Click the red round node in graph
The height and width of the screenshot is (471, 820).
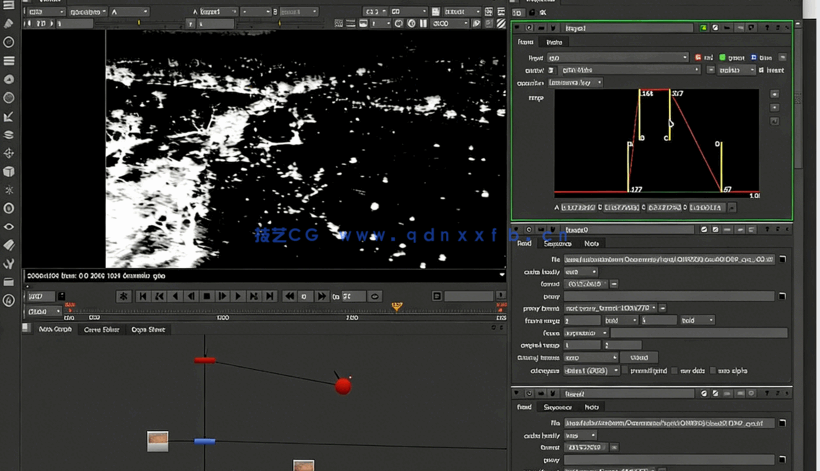click(x=343, y=385)
